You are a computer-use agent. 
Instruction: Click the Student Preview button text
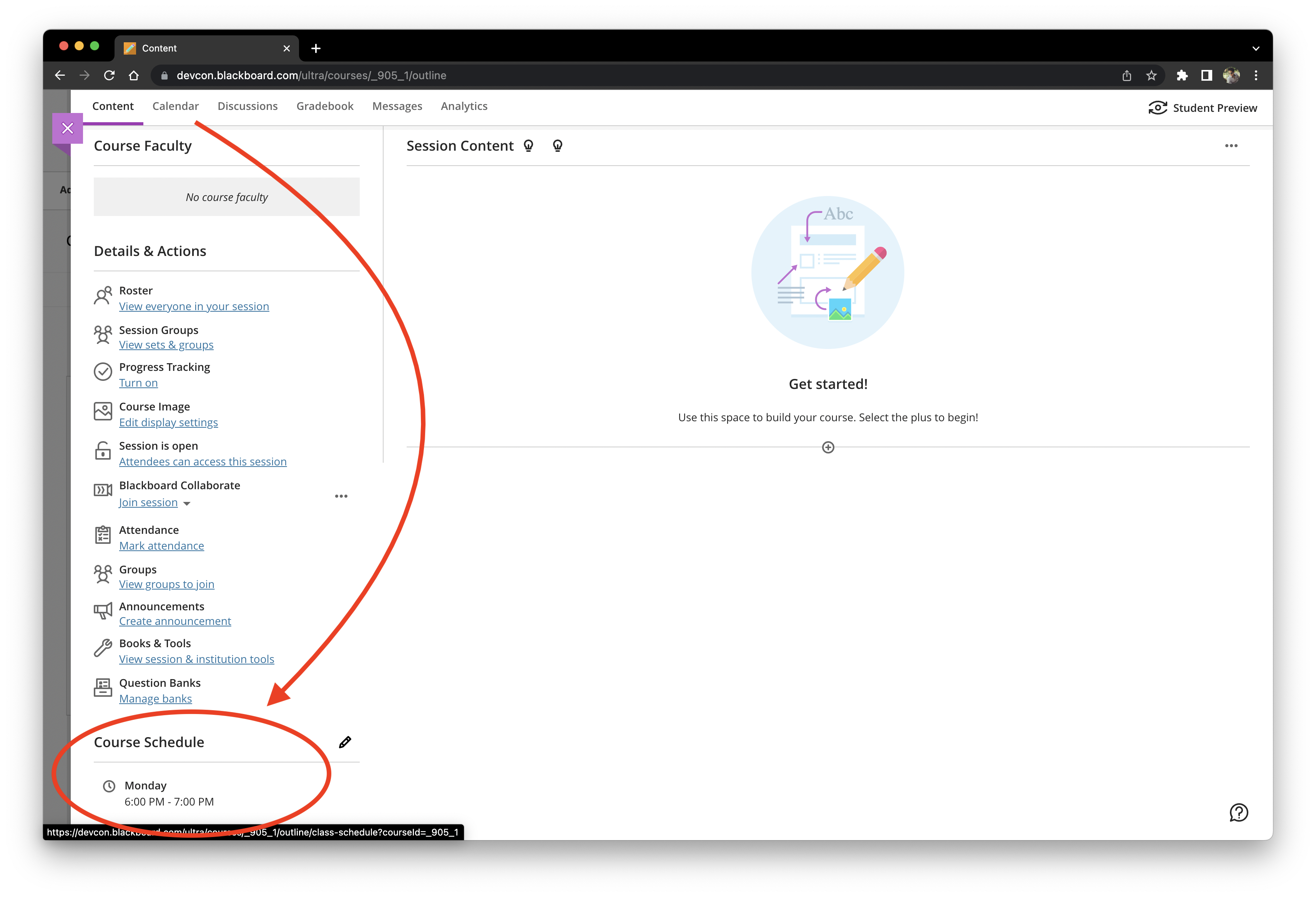[1215, 108]
